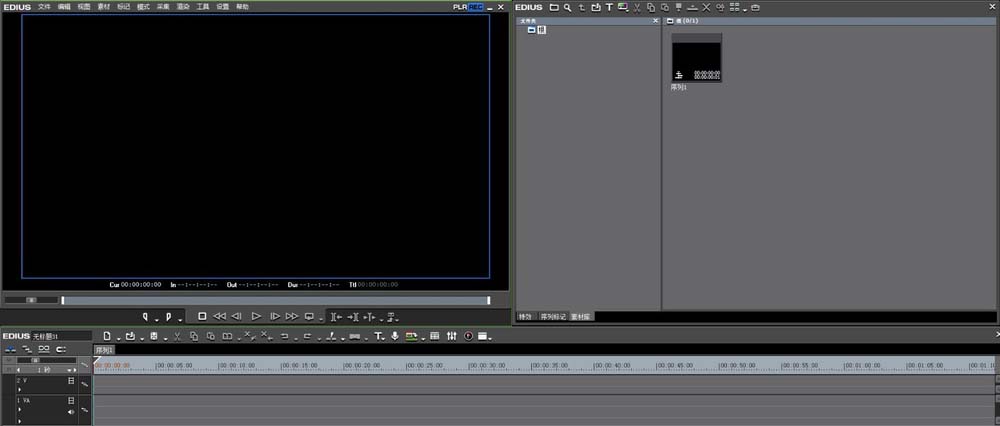Image resolution: width=1000 pixels, height=426 pixels.
Task: Toggle REC mode in the player header
Action: [x=476, y=7]
